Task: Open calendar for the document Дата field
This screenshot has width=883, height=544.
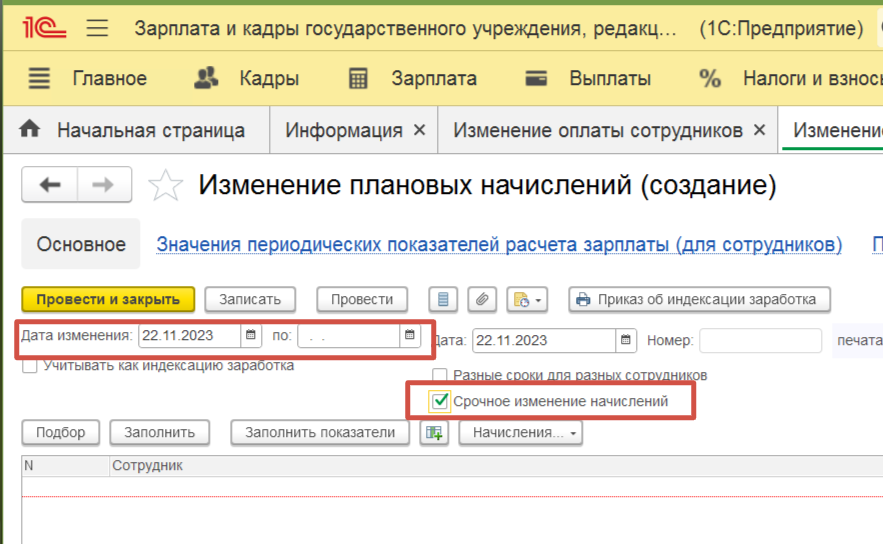Action: click(626, 340)
